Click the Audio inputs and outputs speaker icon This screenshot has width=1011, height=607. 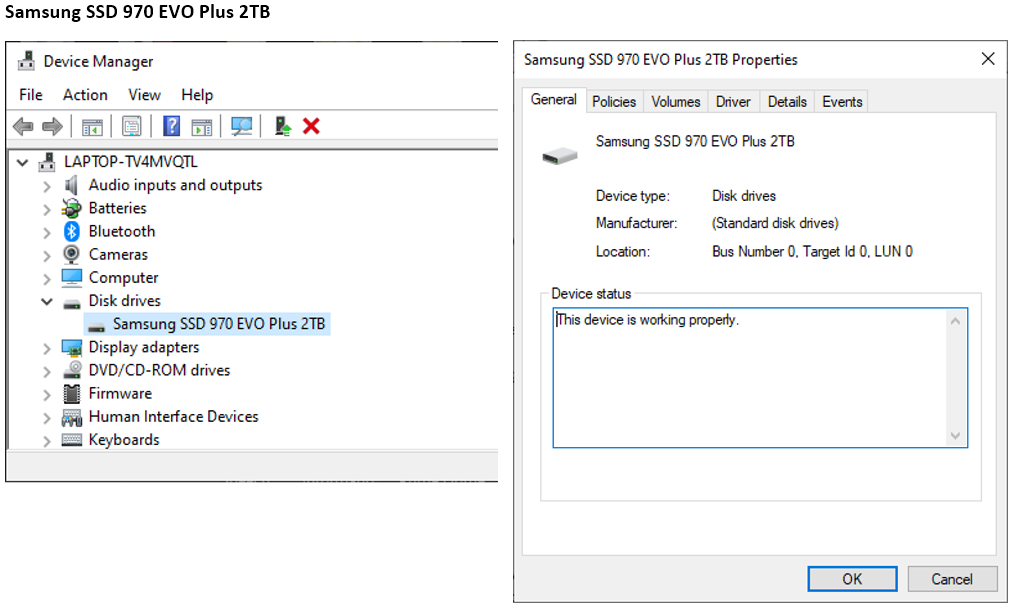coord(72,185)
